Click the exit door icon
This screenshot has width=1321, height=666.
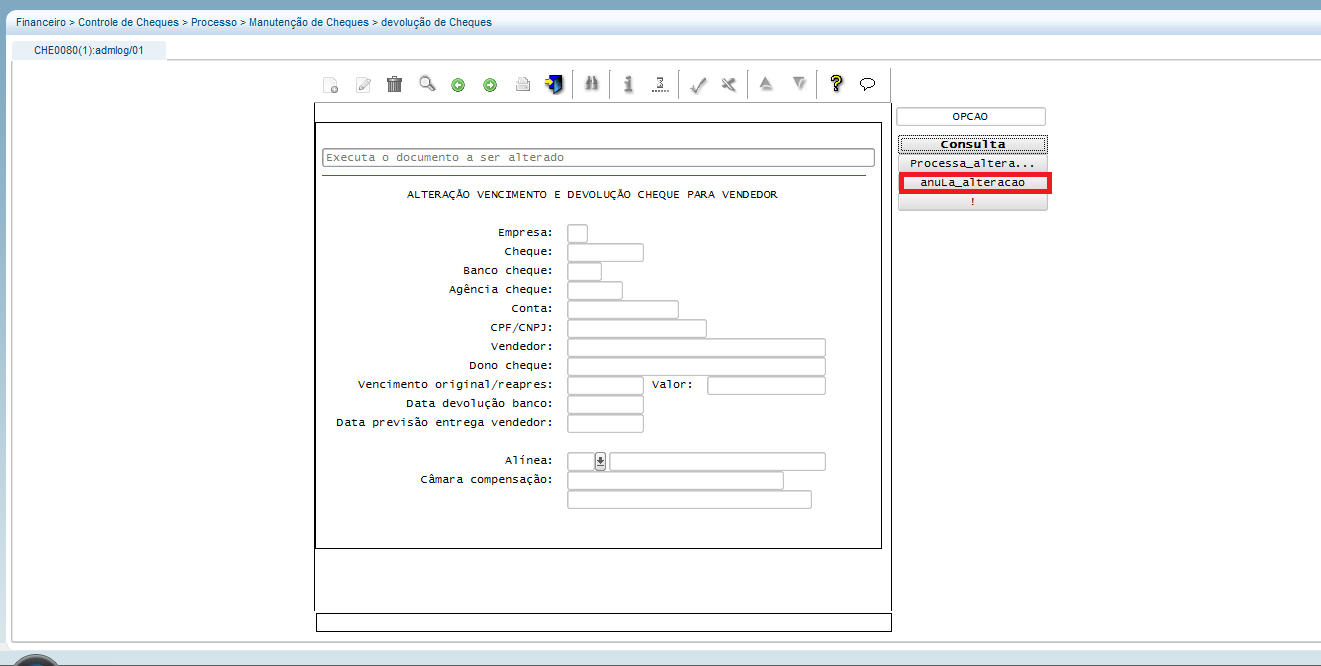tap(554, 85)
